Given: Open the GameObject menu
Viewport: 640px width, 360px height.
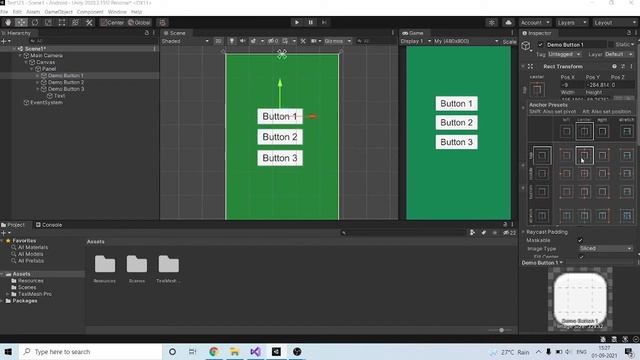Looking at the screenshot, I should click(x=58, y=12).
